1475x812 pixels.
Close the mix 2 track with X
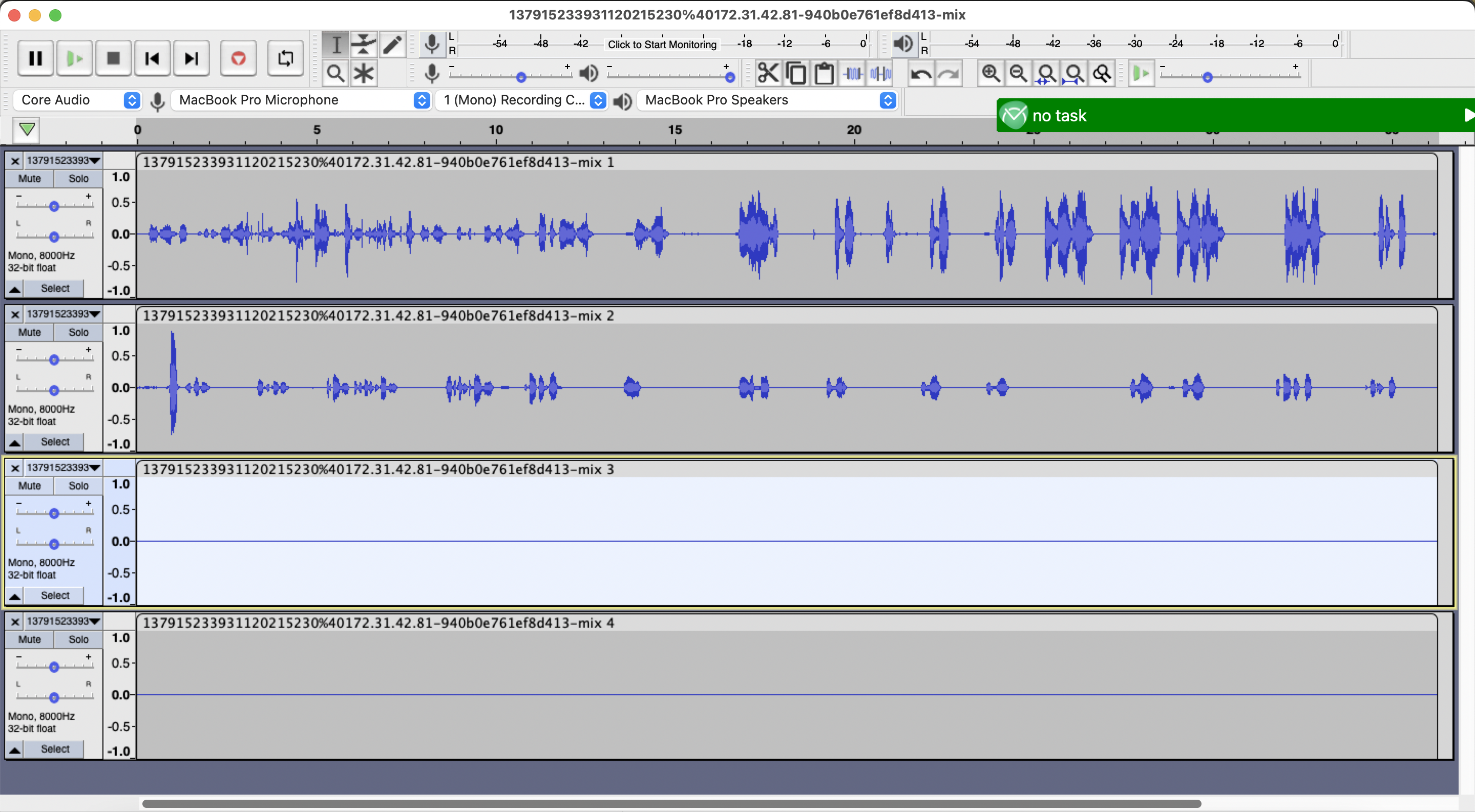pyautogui.click(x=15, y=314)
